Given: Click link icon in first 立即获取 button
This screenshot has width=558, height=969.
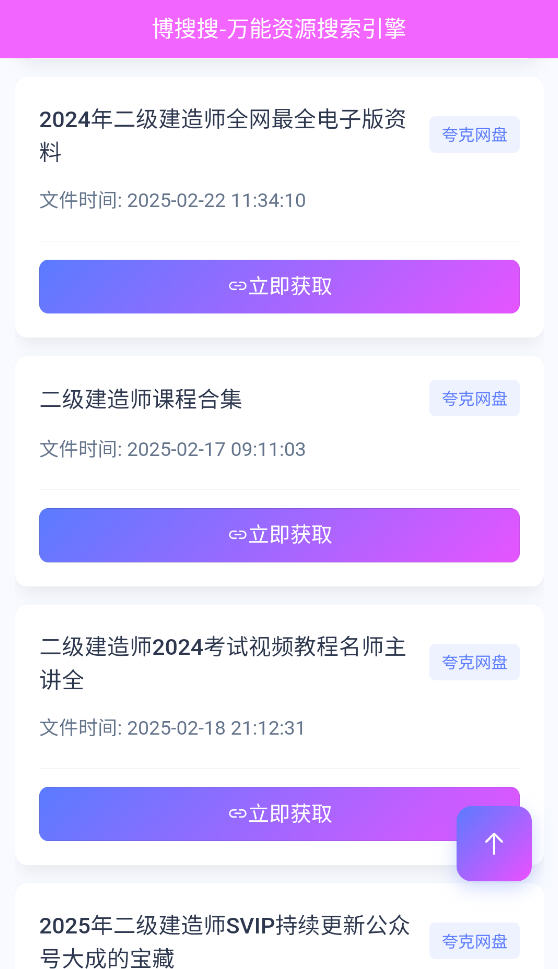Looking at the screenshot, I should click(x=237, y=286).
